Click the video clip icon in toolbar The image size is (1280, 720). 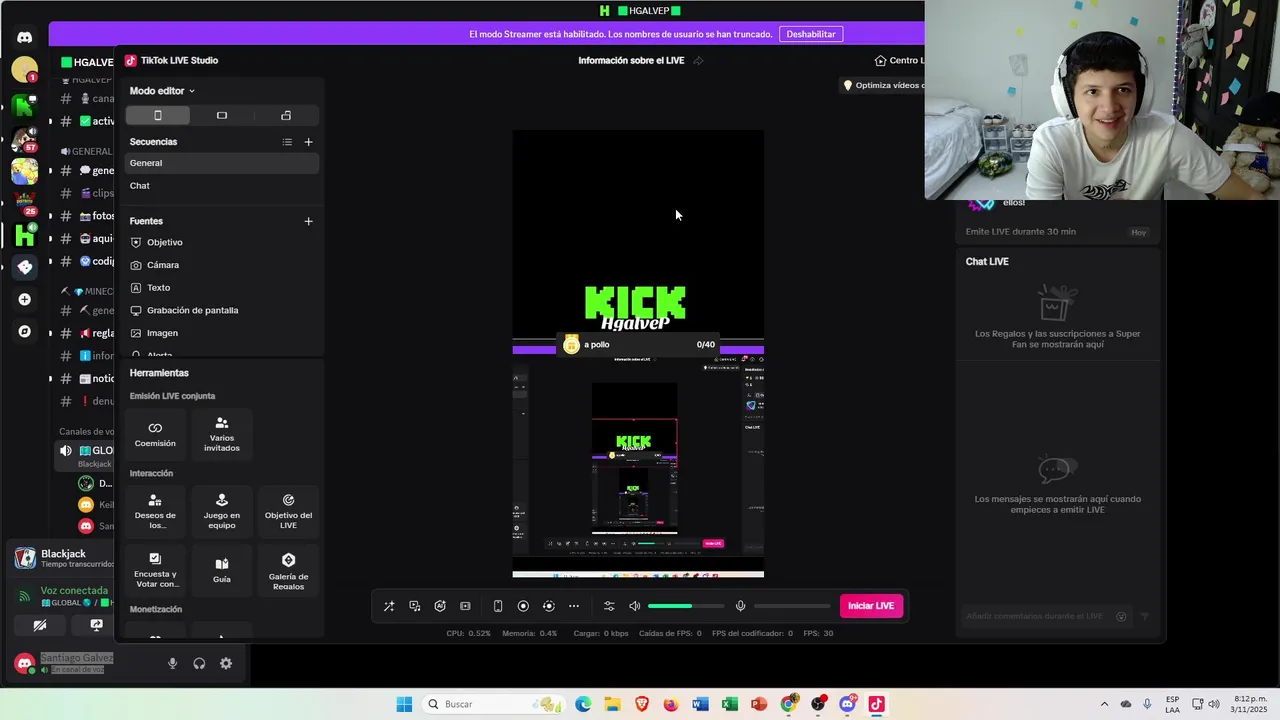click(x=465, y=606)
